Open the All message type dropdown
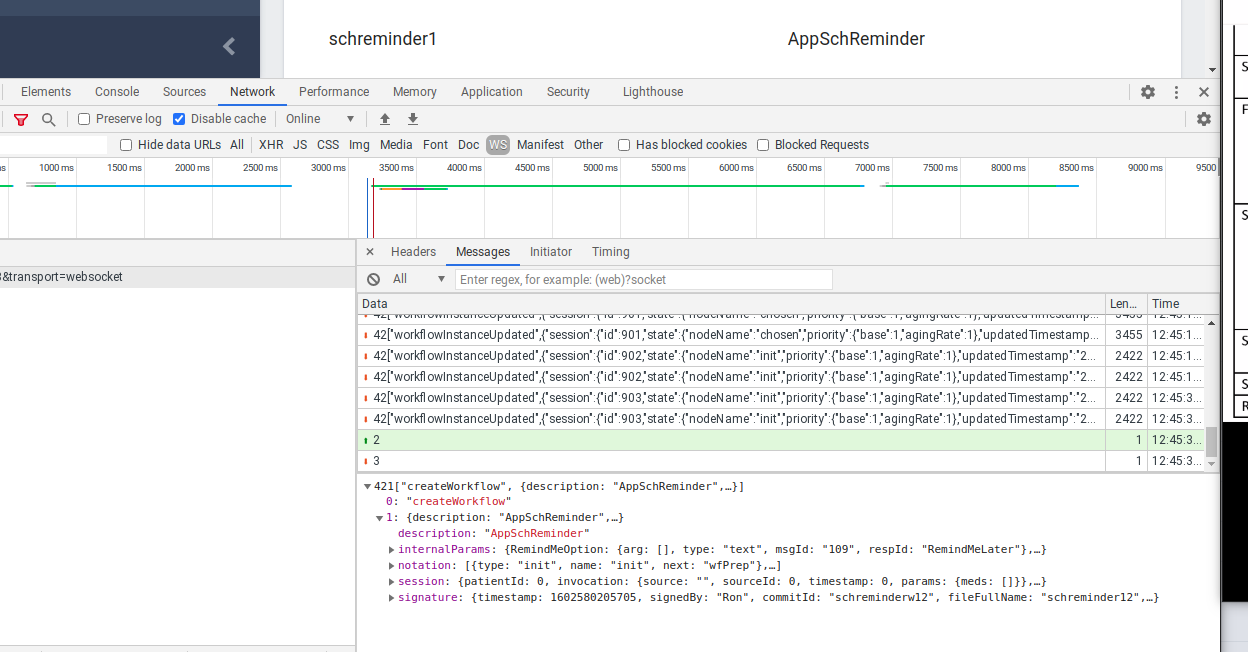Screen dimensions: 1248x652 coord(419,279)
